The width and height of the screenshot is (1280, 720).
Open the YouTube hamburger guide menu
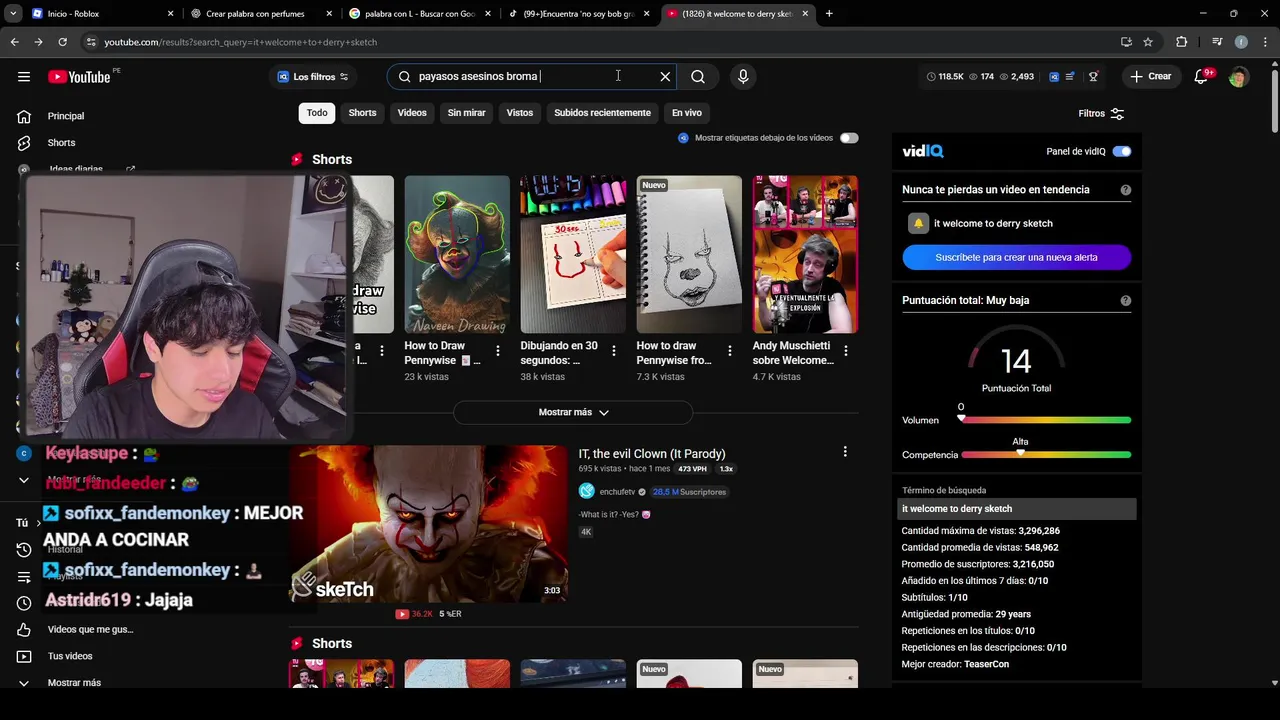pos(24,77)
